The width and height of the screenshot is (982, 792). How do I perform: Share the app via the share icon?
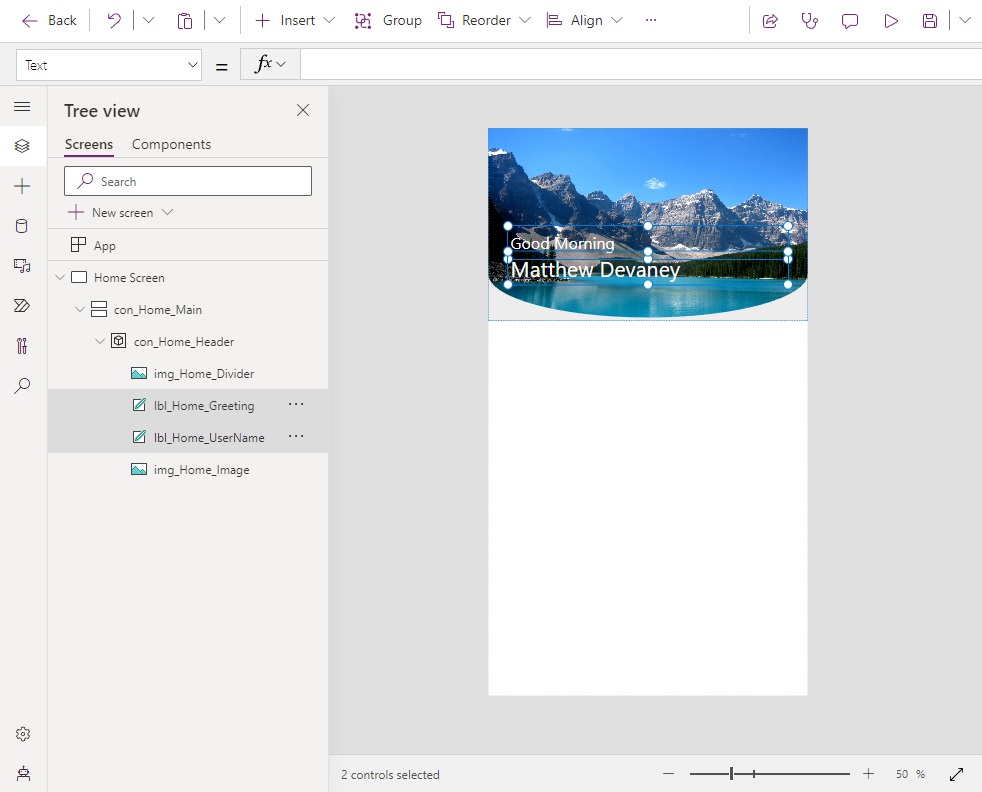tap(770, 20)
